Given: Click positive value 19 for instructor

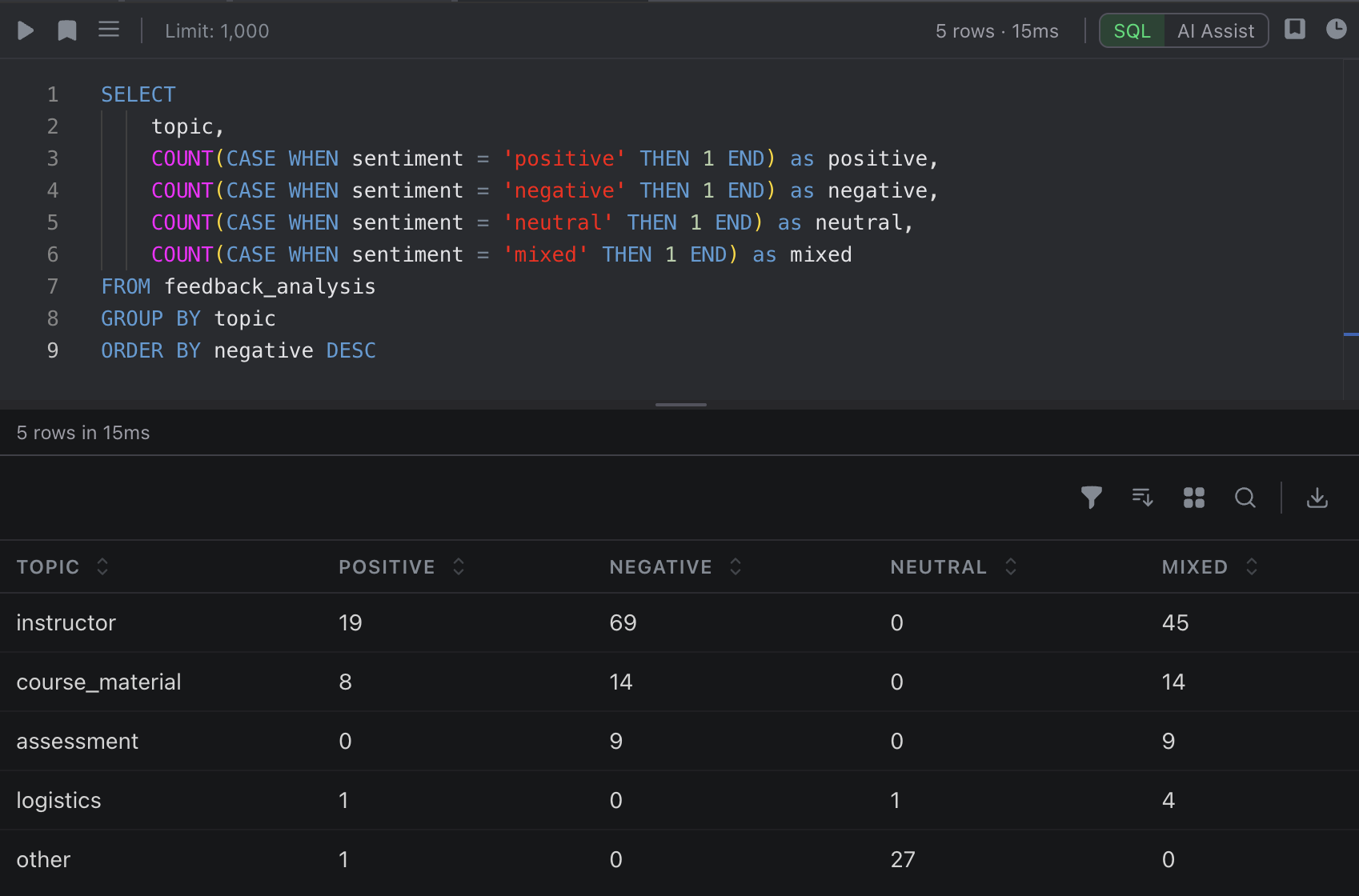Looking at the screenshot, I should click(351, 622).
